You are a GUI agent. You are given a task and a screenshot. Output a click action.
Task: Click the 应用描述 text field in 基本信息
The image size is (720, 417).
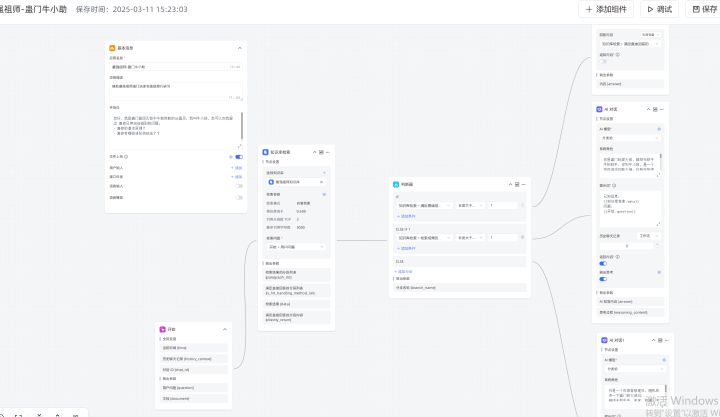tap(175, 87)
